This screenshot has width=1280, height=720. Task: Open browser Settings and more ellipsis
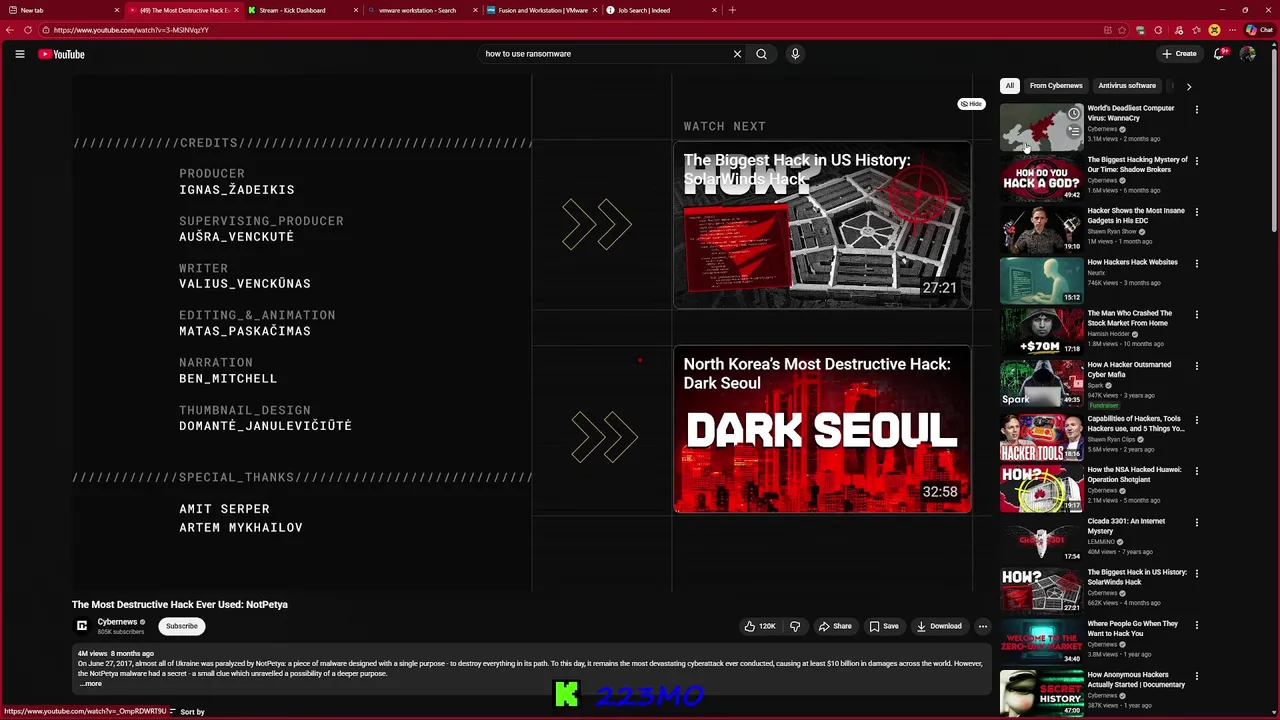click(1233, 30)
